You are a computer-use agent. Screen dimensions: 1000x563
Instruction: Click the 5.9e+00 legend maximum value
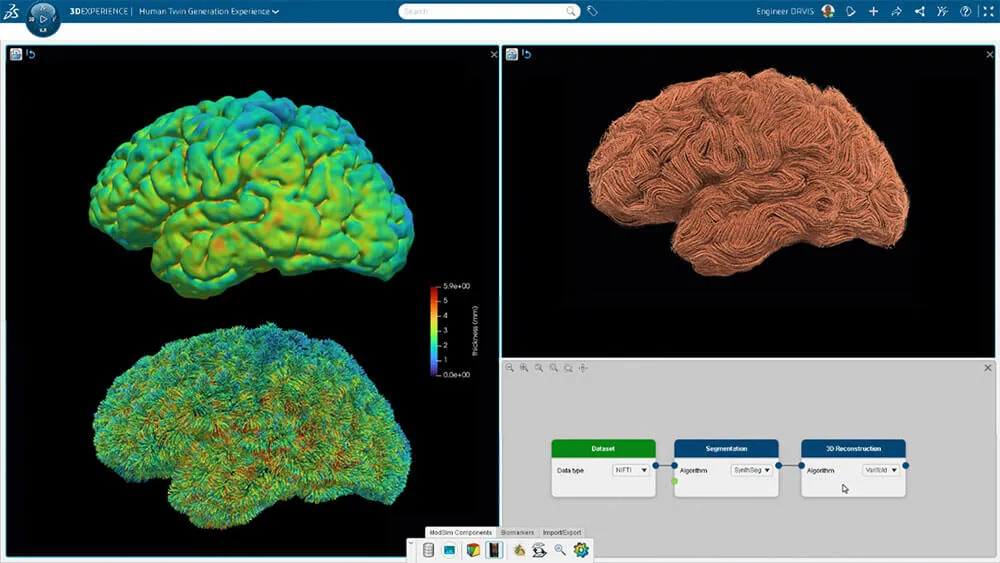[x=457, y=286]
